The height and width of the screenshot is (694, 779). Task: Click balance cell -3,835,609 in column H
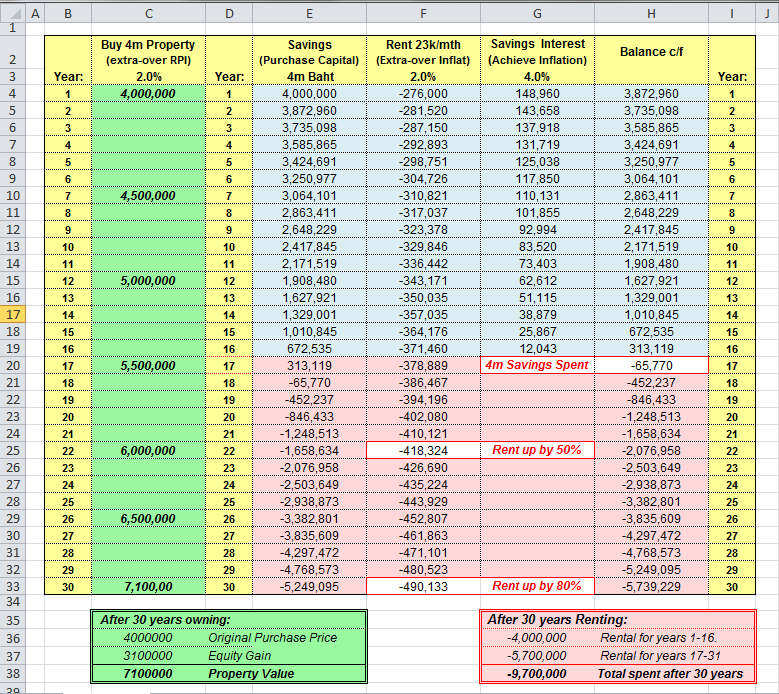point(651,519)
